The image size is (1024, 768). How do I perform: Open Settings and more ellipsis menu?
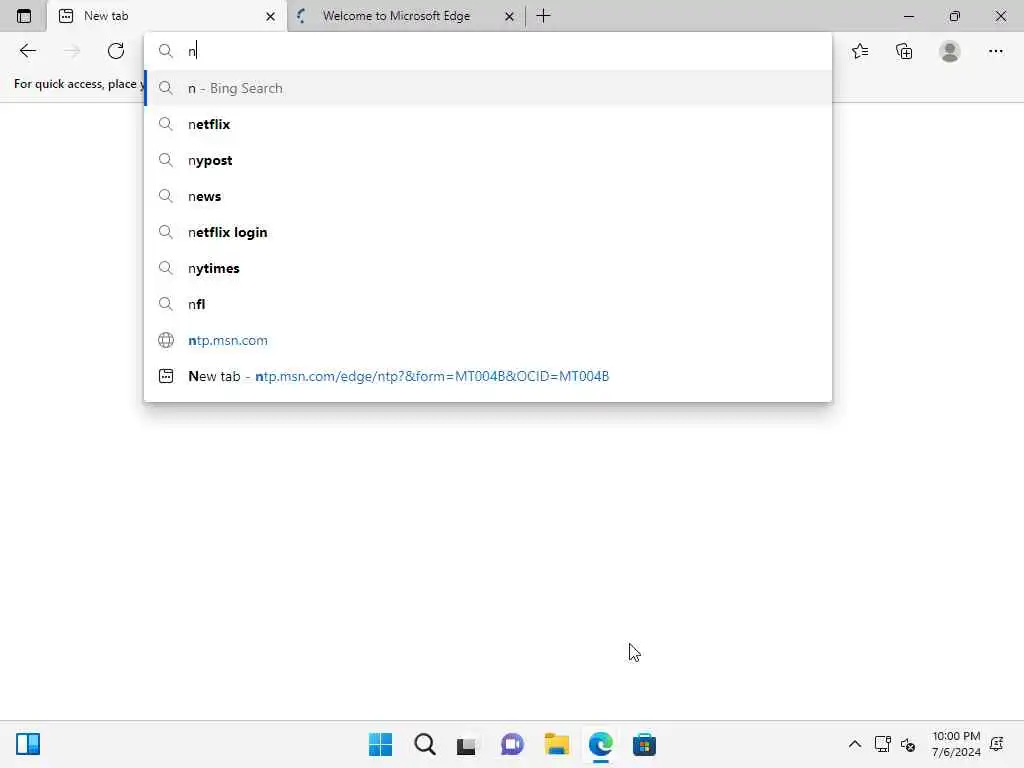coord(995,51)
